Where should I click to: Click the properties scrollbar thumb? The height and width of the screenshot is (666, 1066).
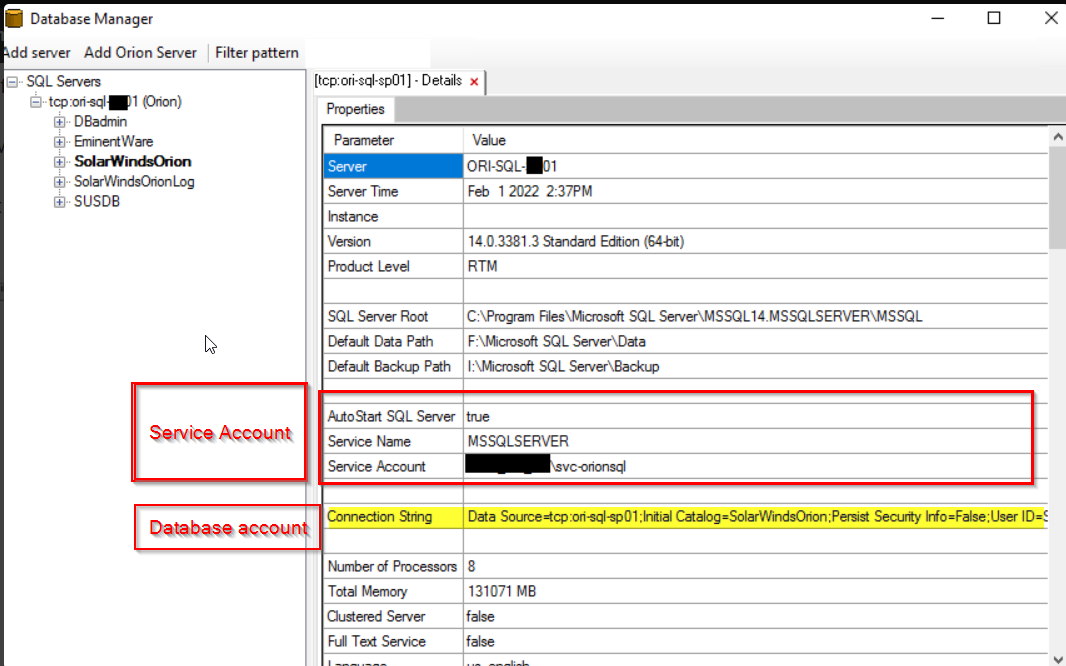pos(1057,197)
